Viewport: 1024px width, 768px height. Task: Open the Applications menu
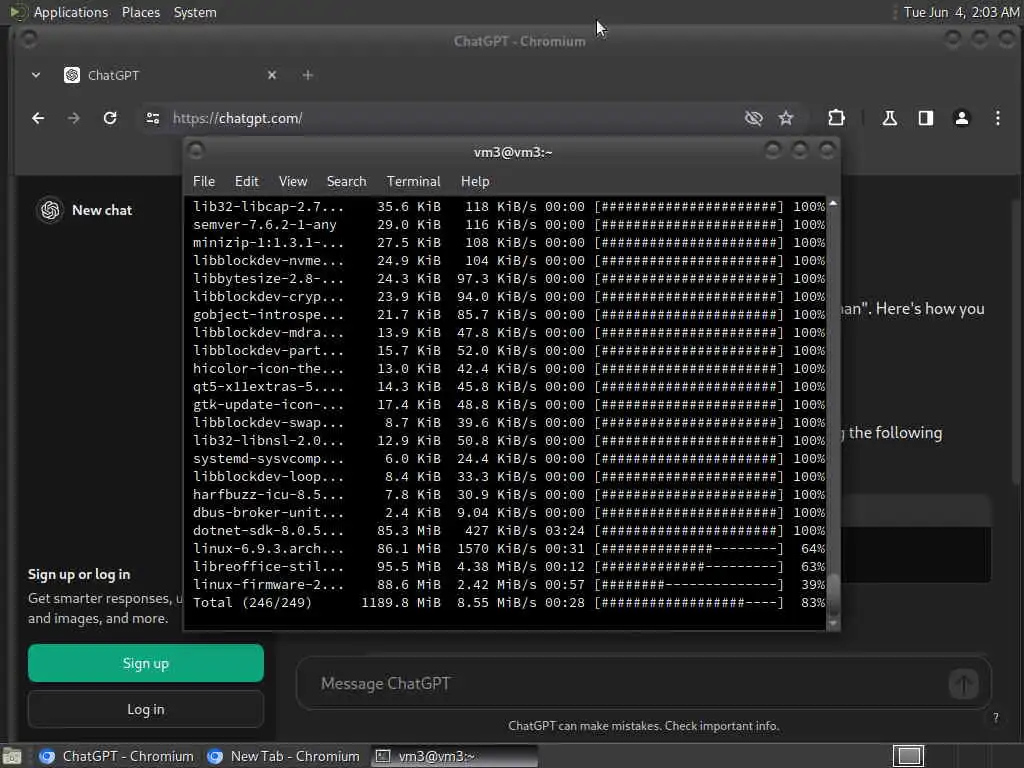[71, 12]
